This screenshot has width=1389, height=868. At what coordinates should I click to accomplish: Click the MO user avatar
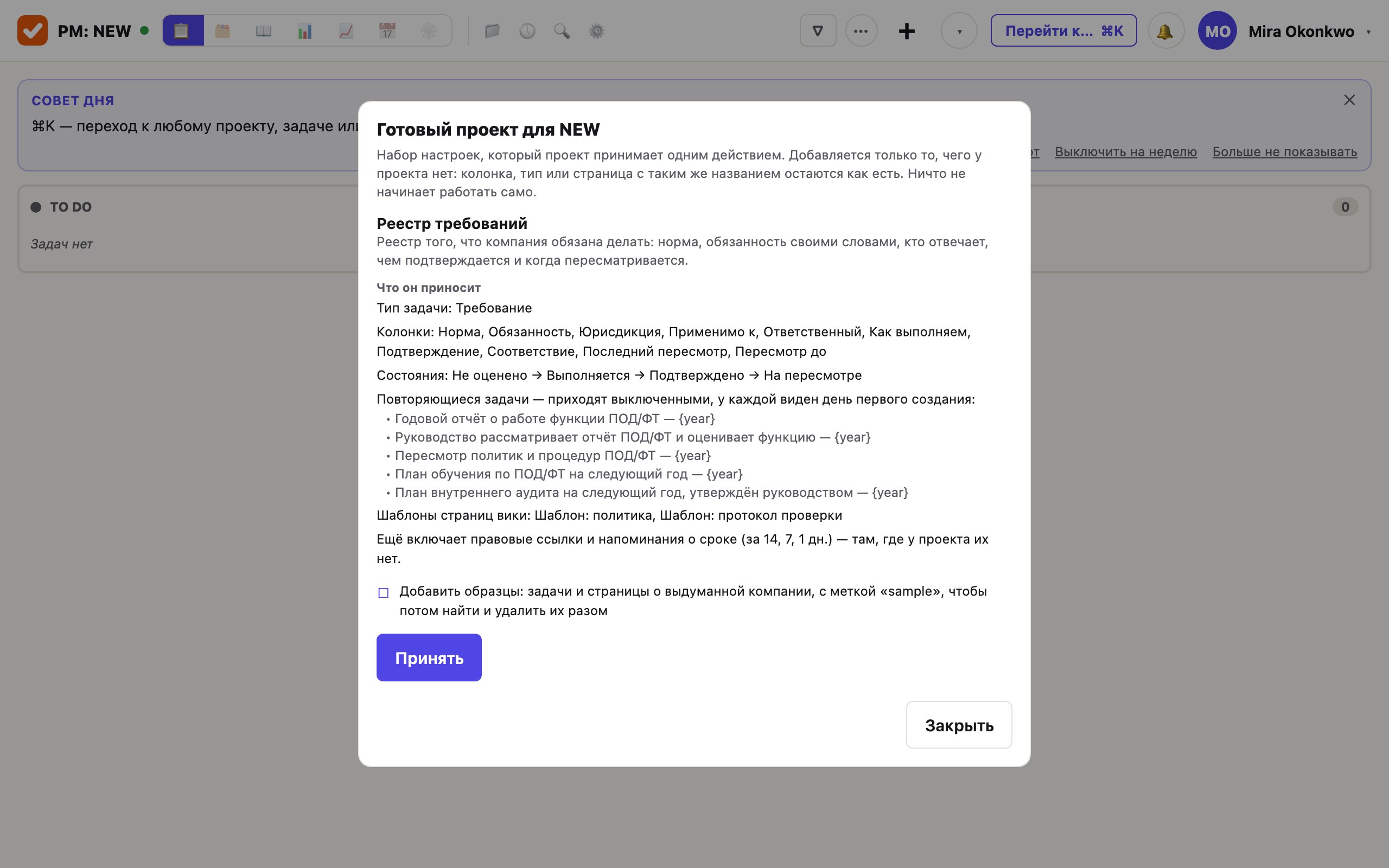pyautogui.click(x=1217, y=30)
